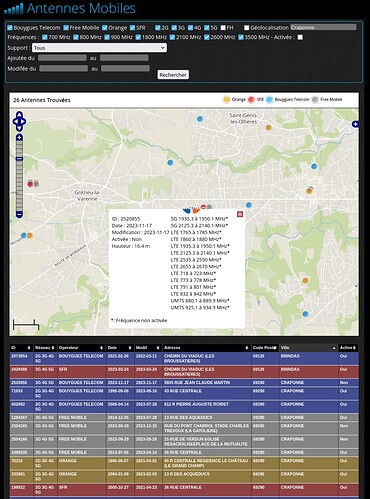Click the SFR red legend circle

(x=251, y=99)
